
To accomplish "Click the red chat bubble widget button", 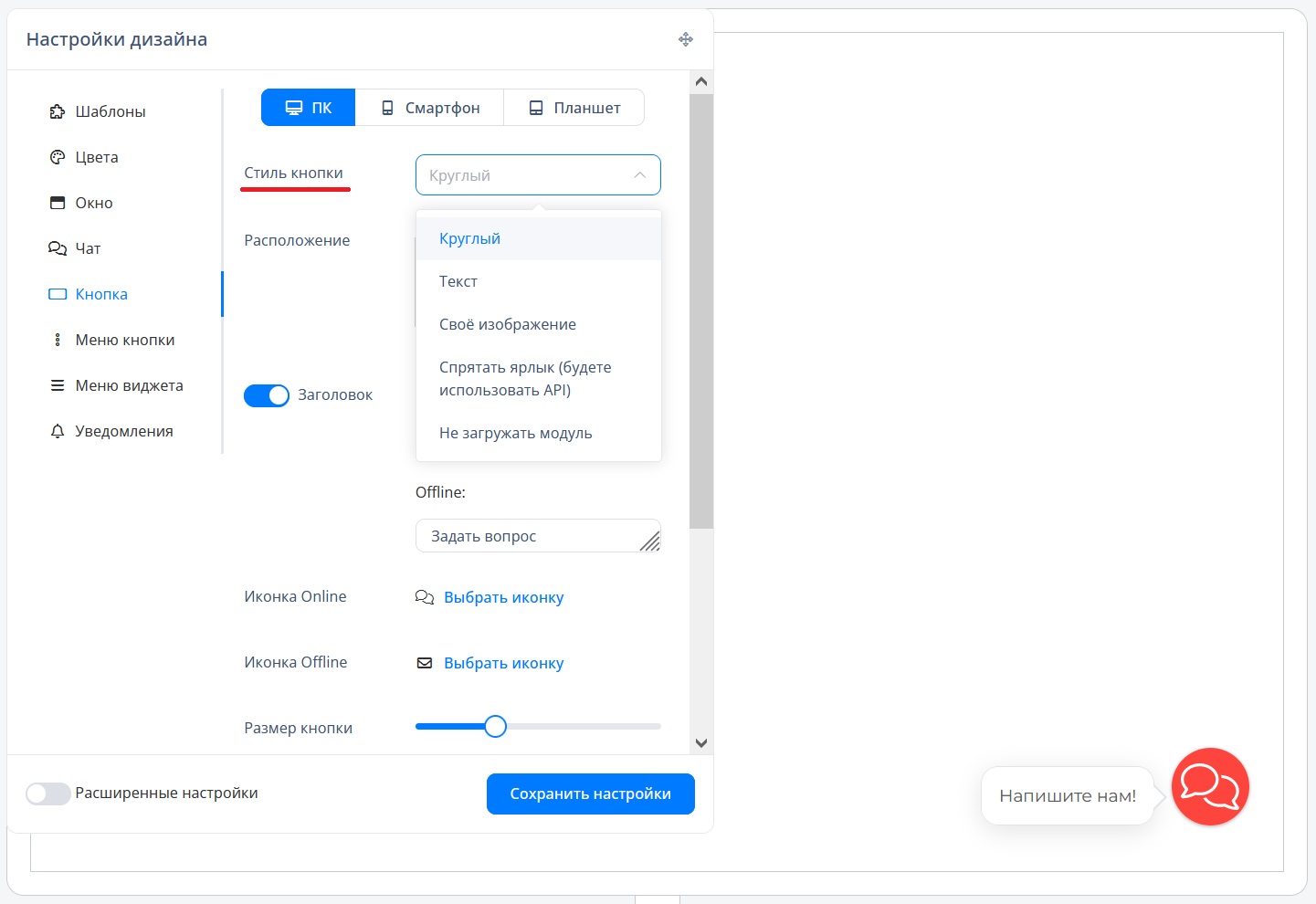I will (1210, 787).
